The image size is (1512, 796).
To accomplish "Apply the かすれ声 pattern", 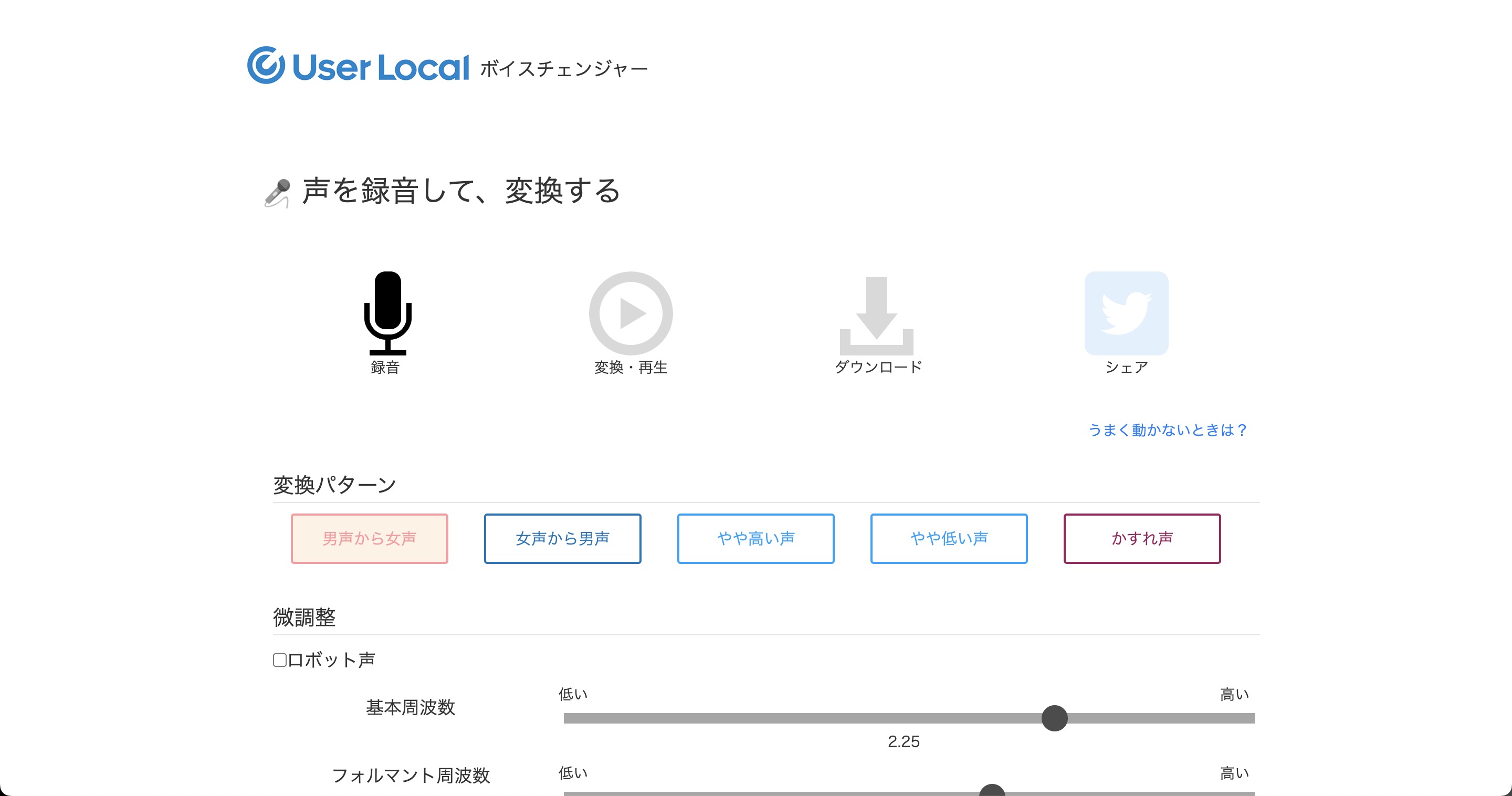I will 1142,538.
